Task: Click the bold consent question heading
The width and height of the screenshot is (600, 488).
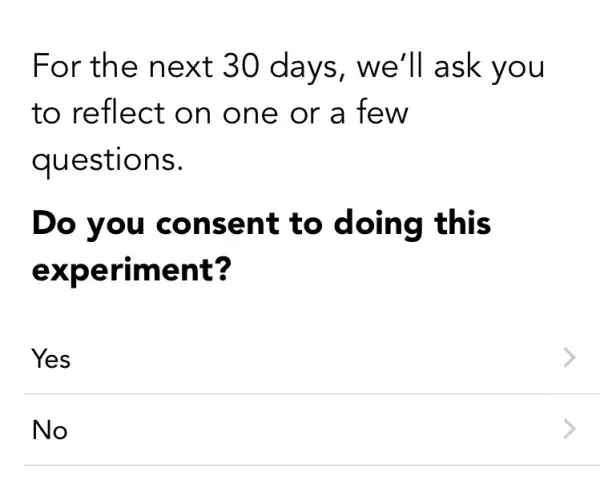Action: [261, 246]
